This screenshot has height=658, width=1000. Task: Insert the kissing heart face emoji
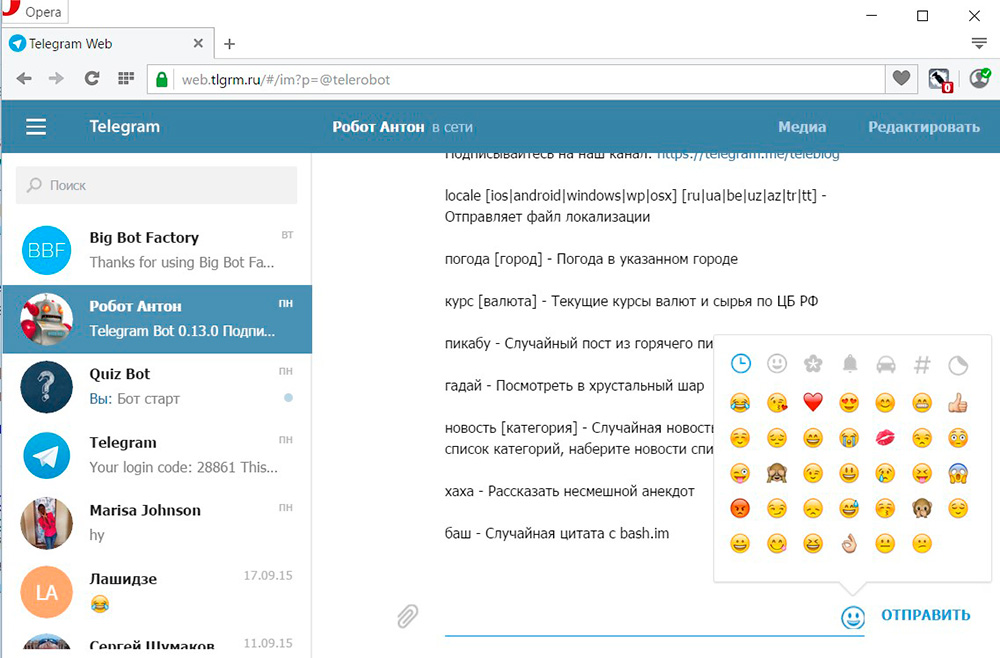[x=777, y=402]
